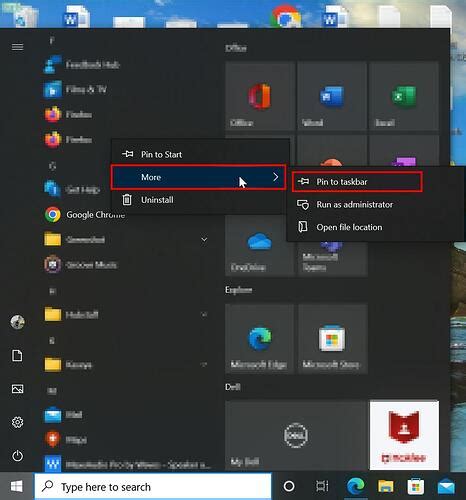
Task: Open the Word tile
Action: 332,96
